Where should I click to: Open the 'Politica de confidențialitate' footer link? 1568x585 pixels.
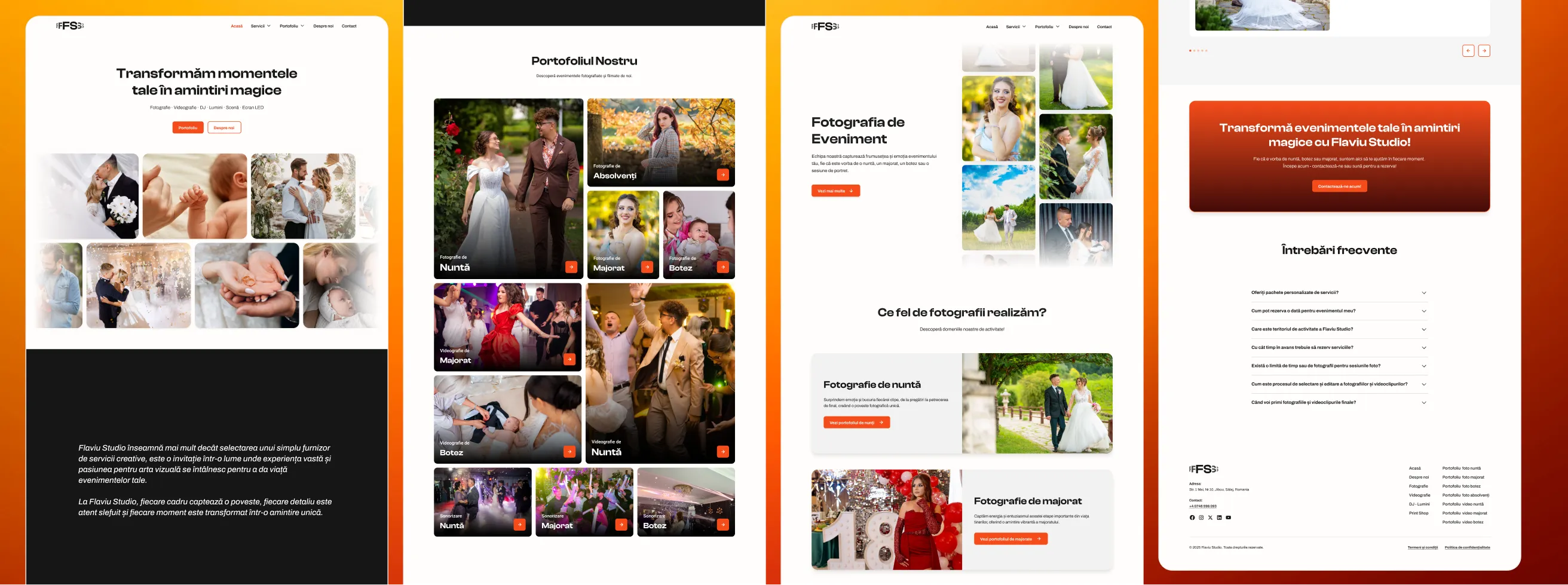coord(1467,547)
